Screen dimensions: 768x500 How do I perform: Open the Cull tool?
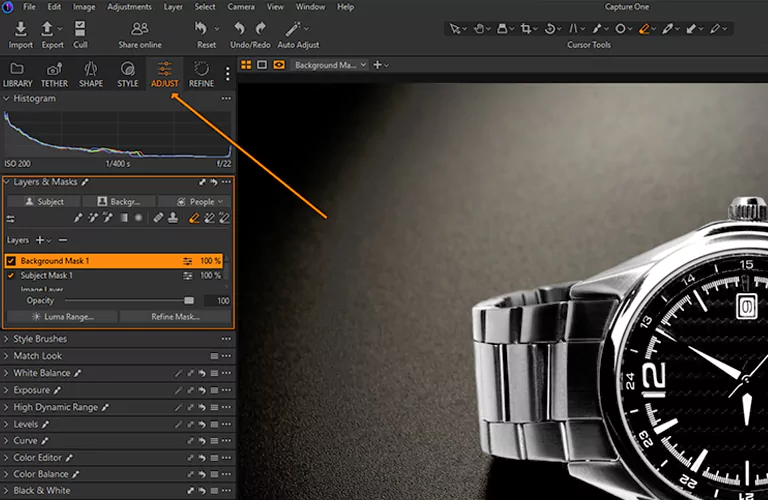pyautogui.click(x=80, y=30)
